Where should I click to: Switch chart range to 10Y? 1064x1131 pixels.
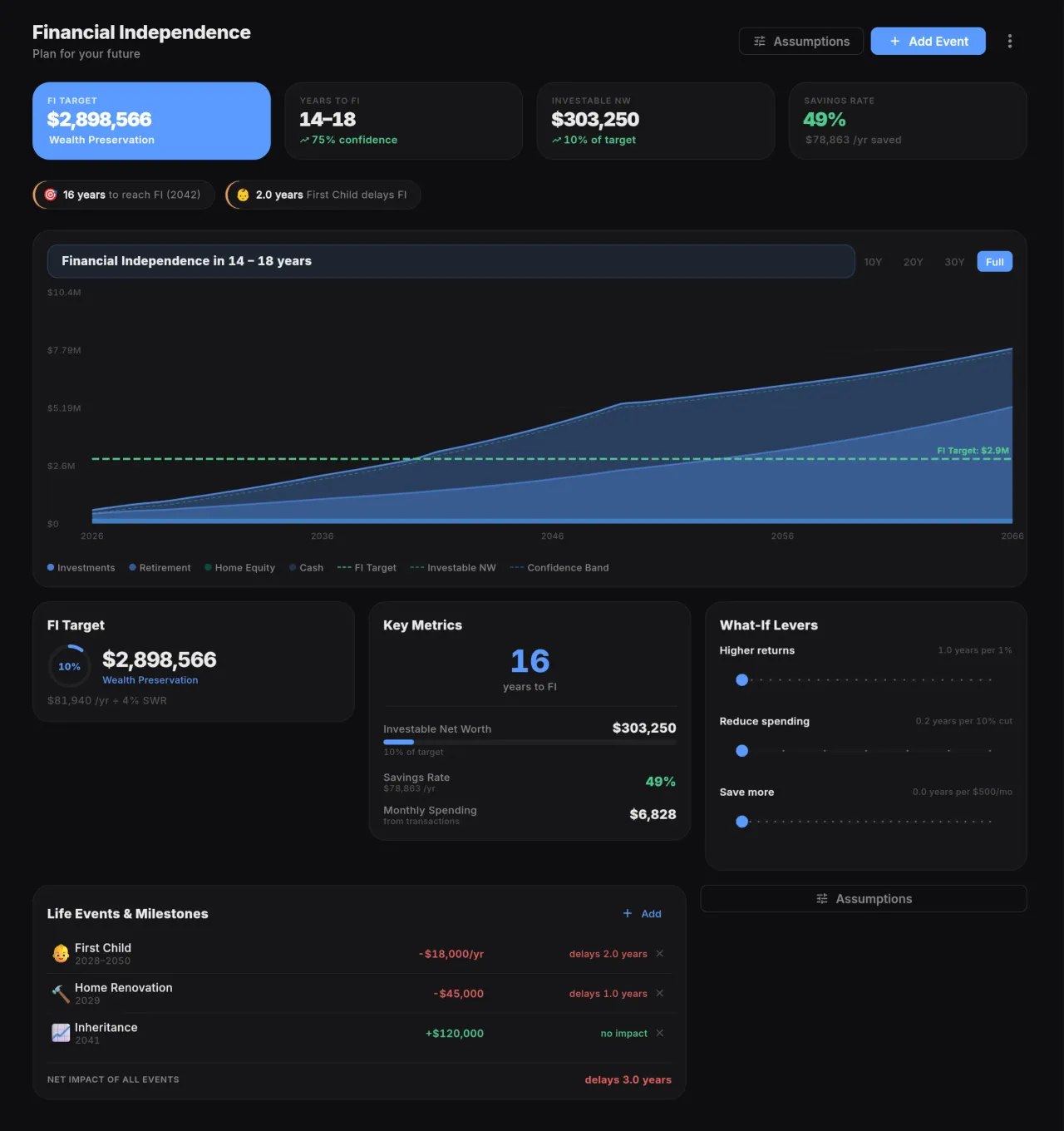[x=873, y=262]
